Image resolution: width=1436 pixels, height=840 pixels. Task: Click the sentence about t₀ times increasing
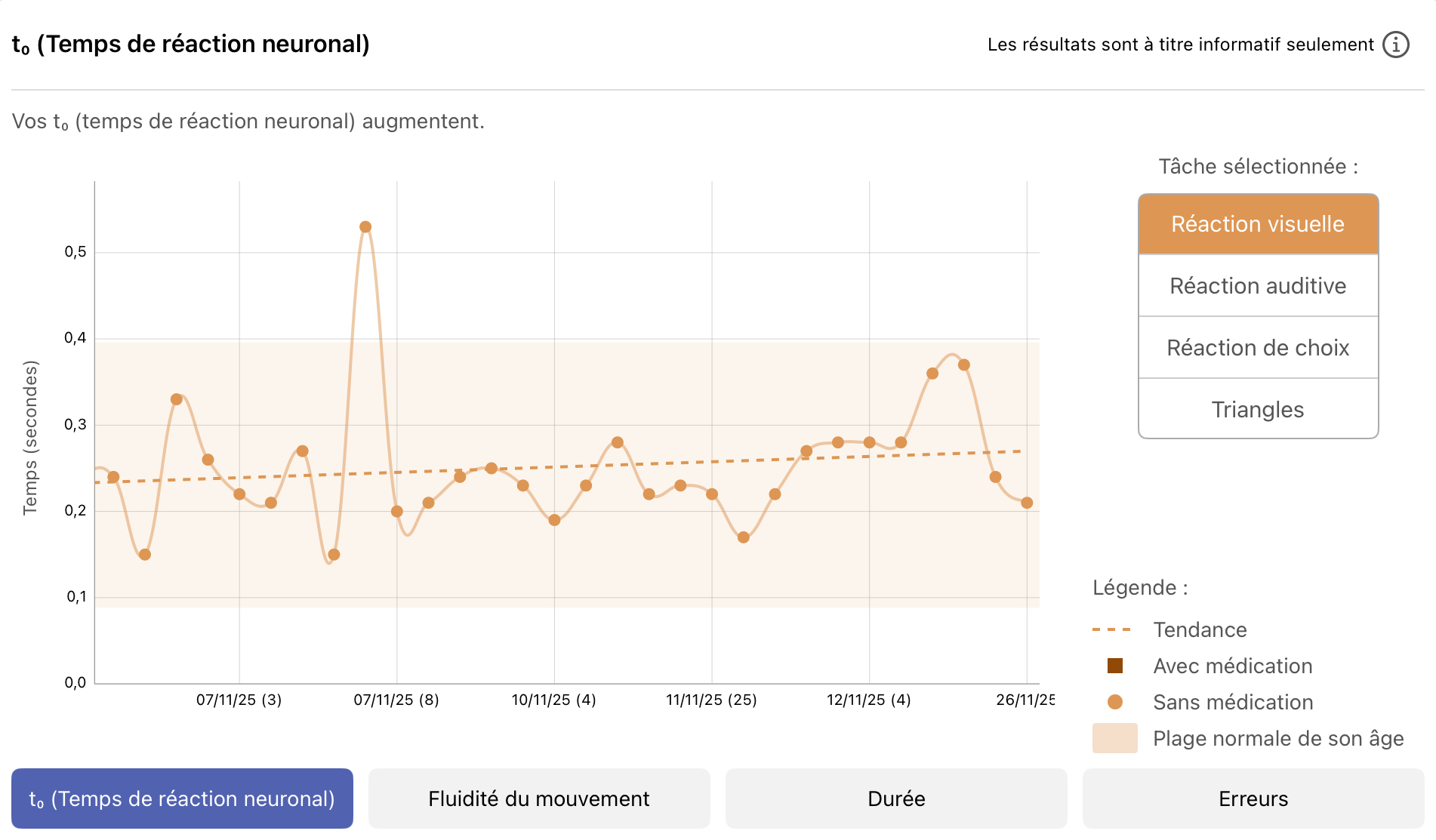248,122
